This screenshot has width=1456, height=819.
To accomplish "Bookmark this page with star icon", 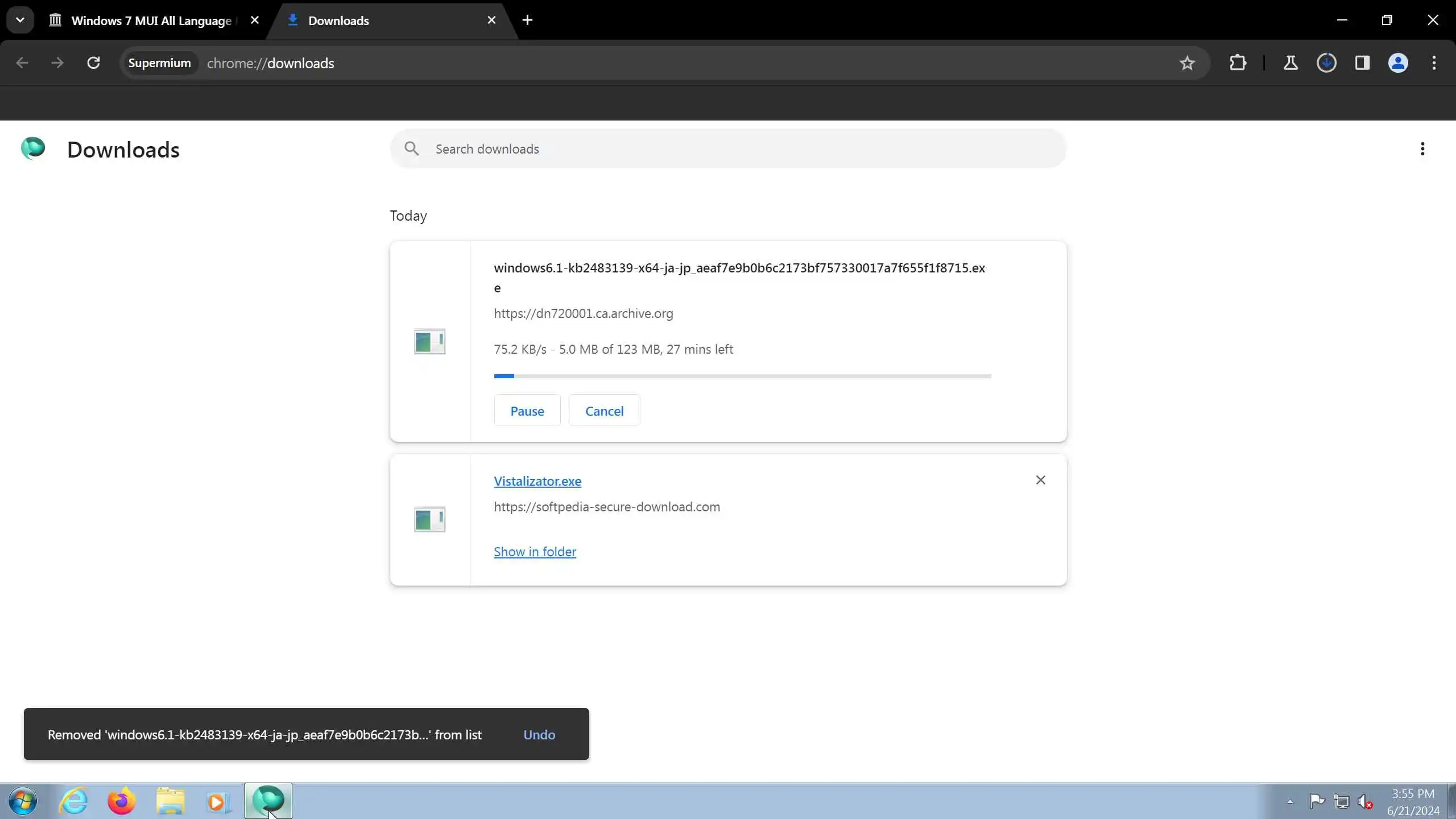I will 1187,63.
